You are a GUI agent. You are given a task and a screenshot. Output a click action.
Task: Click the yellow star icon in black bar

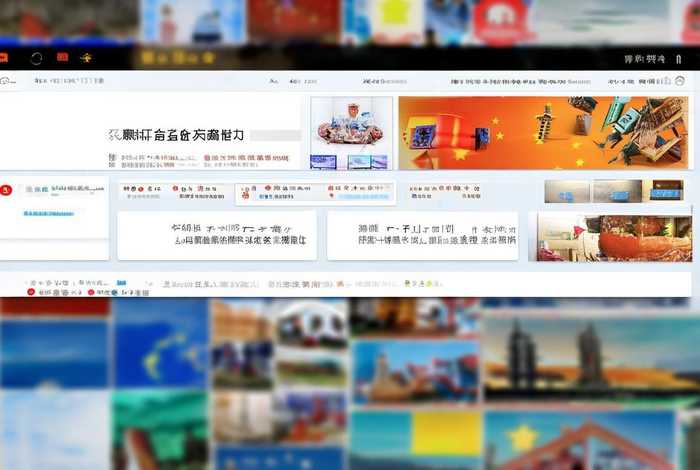[86, 58]
